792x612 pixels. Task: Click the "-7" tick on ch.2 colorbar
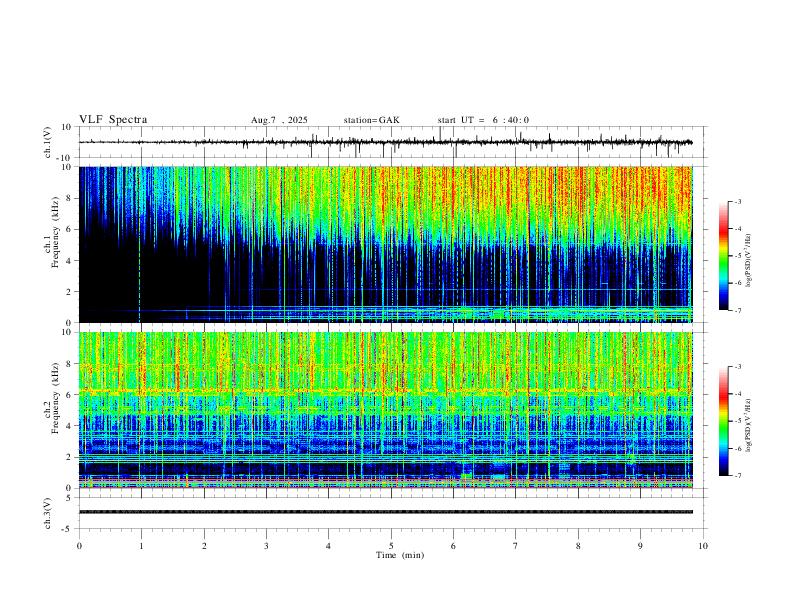(737, 476)
